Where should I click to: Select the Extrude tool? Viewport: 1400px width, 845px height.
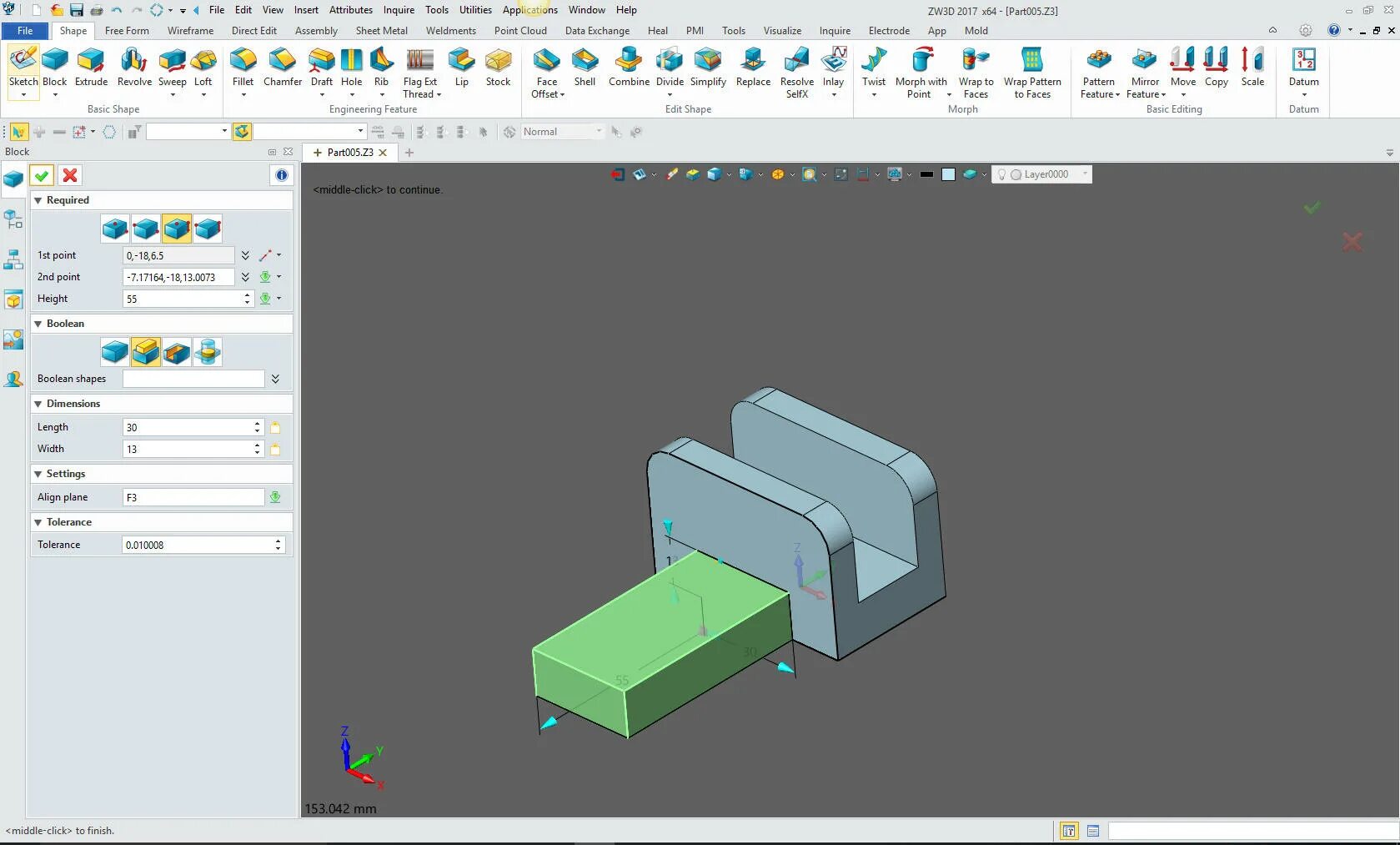pyautogui.click(x=91, y=67)
